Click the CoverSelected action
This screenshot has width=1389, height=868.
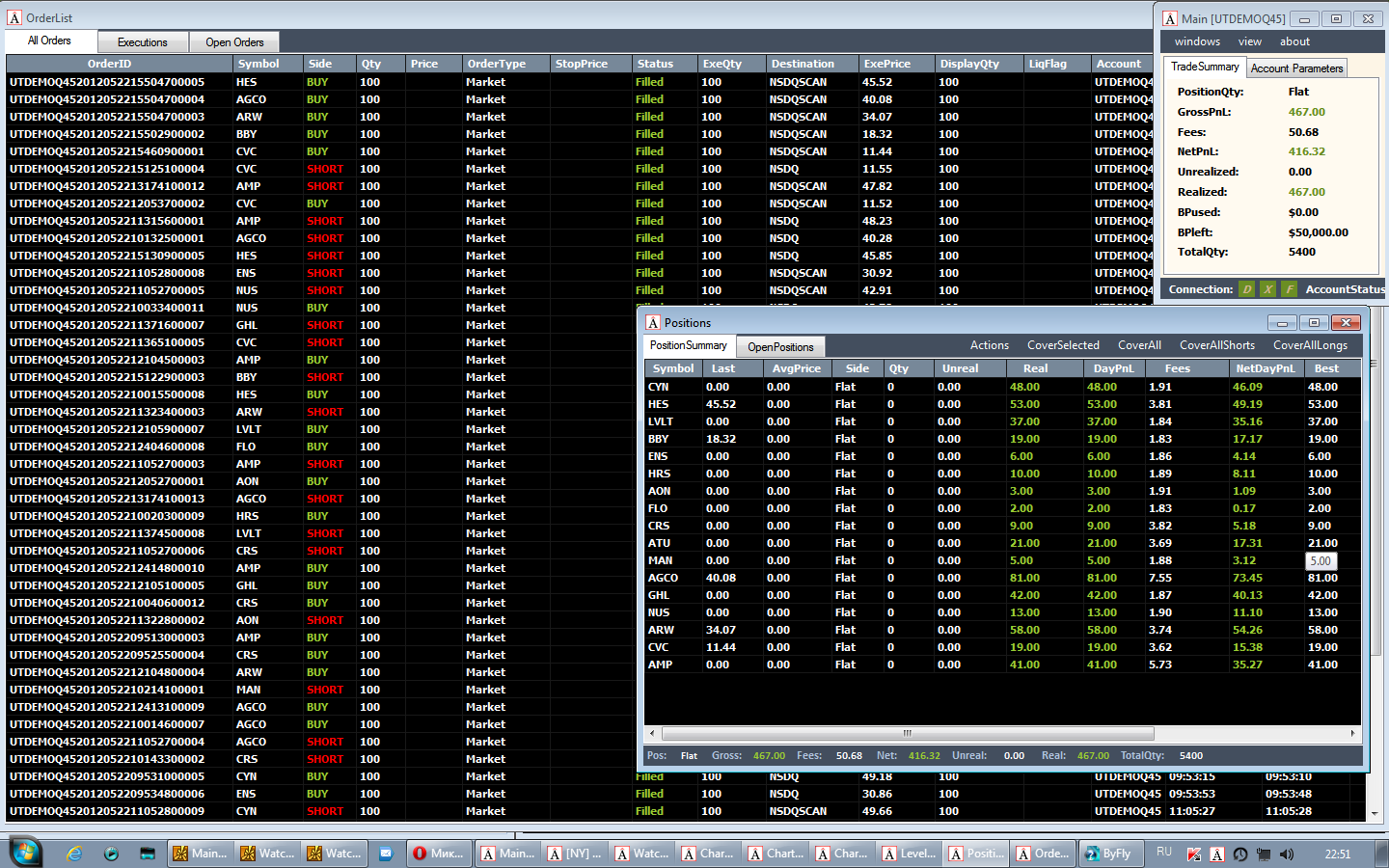(1063, 345)
